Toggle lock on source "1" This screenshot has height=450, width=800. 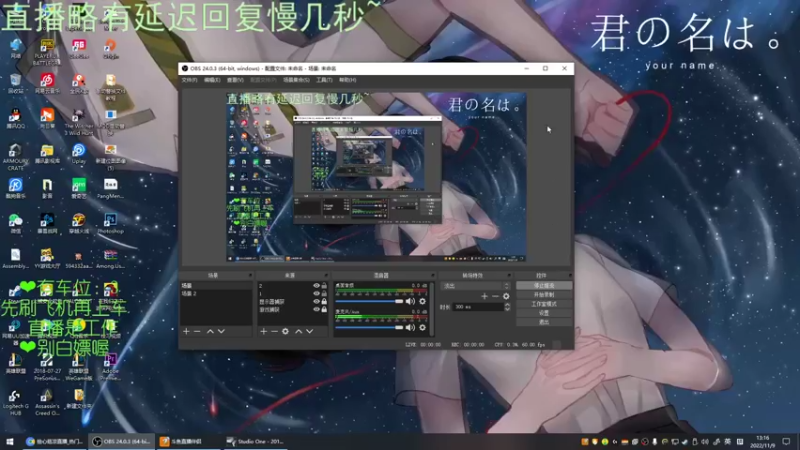[324, 293]
